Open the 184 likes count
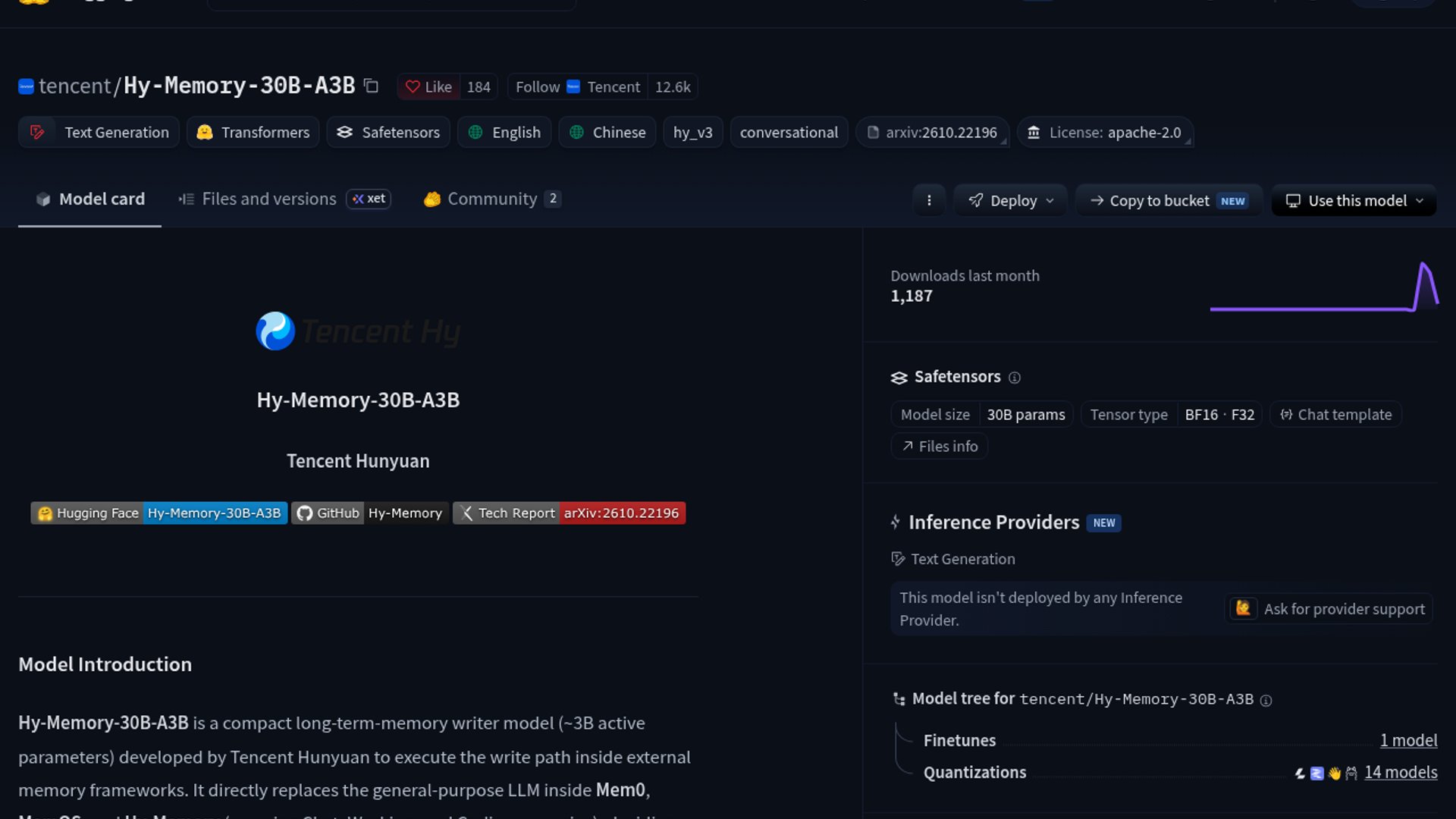The height and width of the screenshot is (819, 1456). click(479, 86)
